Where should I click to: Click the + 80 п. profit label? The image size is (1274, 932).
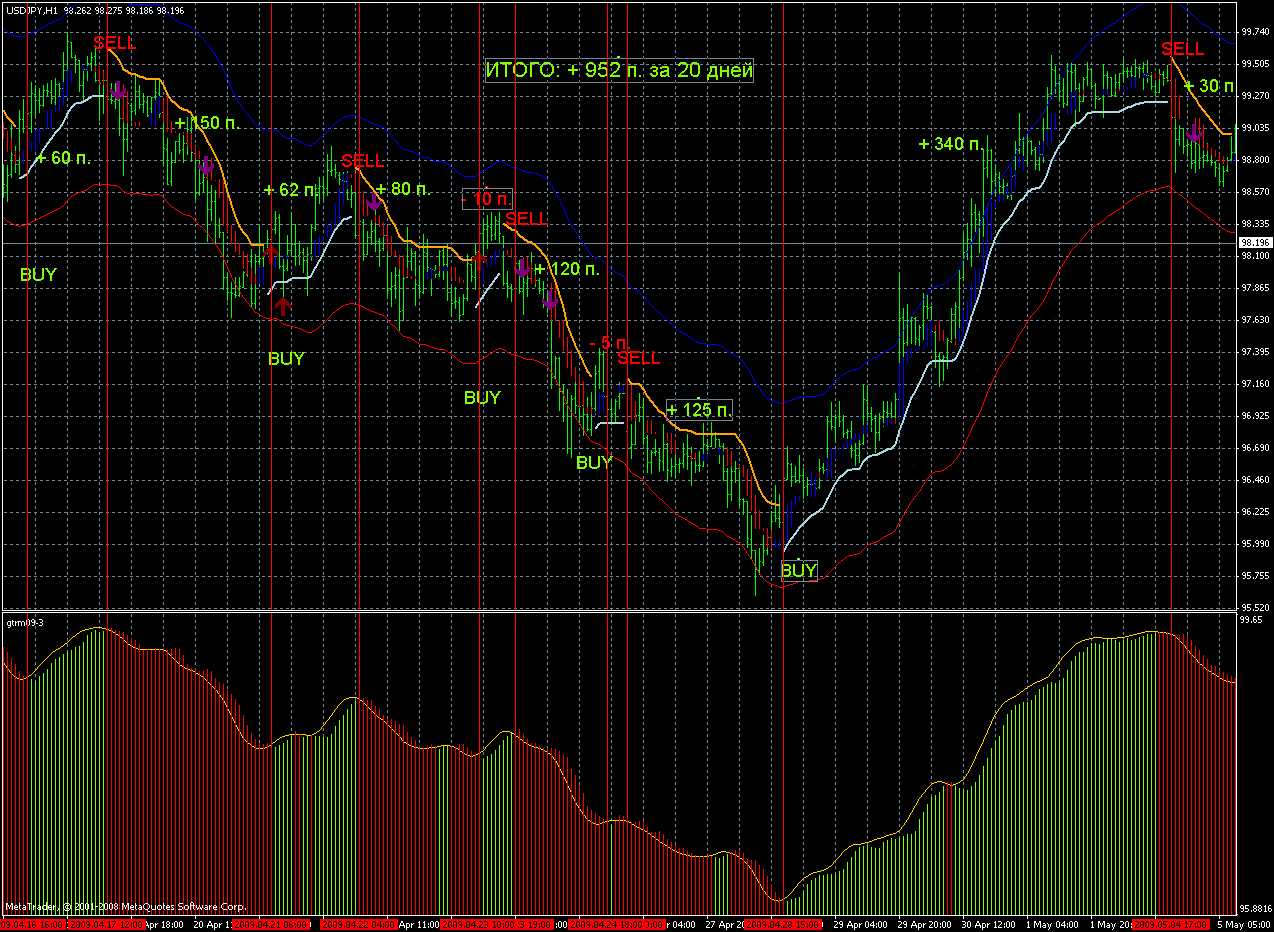click(x=403, y=188)
